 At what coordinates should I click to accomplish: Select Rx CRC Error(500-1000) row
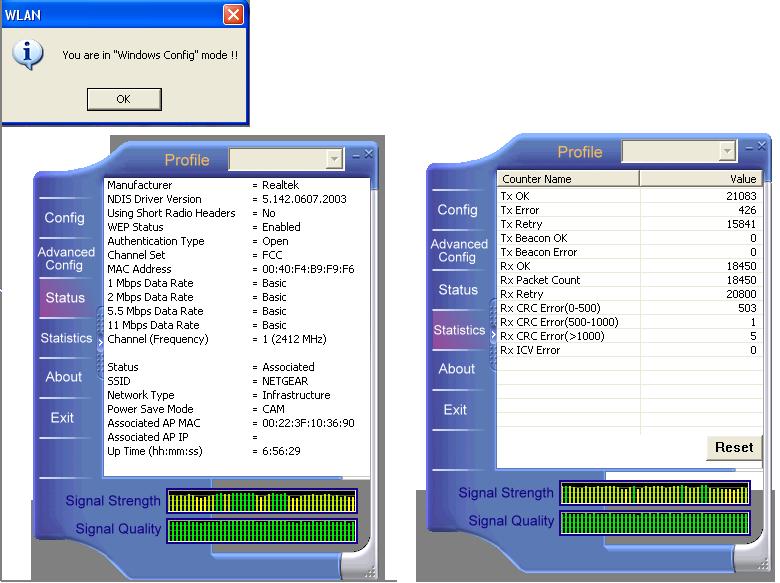click(x=629, y=322)
